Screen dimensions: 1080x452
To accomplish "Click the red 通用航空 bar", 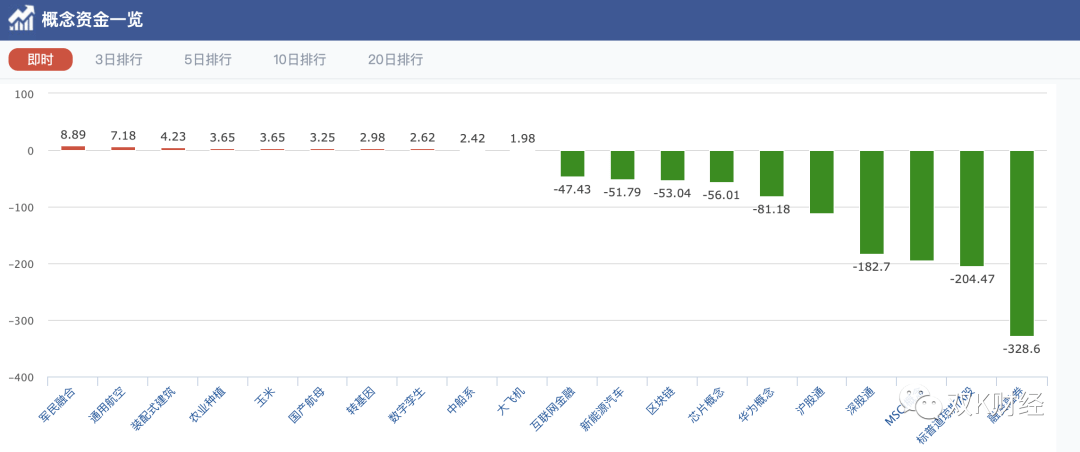I will [123, 148].
